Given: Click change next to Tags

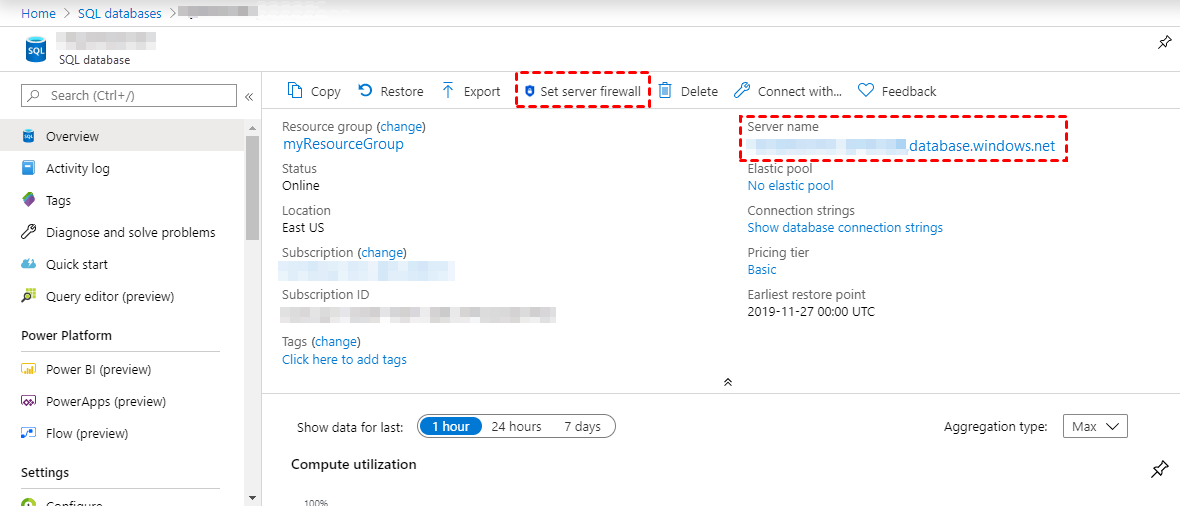Looking at the screenshot, I should (336, 341).
